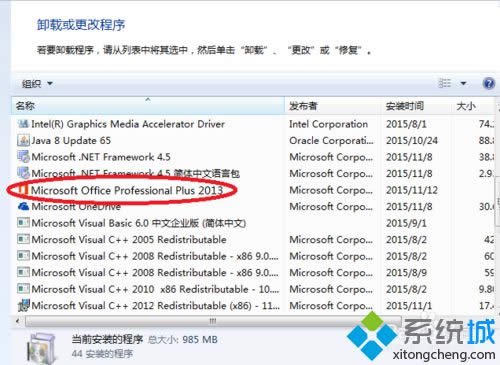Click the Microsoft .NET Framework 4.5 icon
Image resolution: width=500 pixels, height=365 pixels.
[23, 157]
